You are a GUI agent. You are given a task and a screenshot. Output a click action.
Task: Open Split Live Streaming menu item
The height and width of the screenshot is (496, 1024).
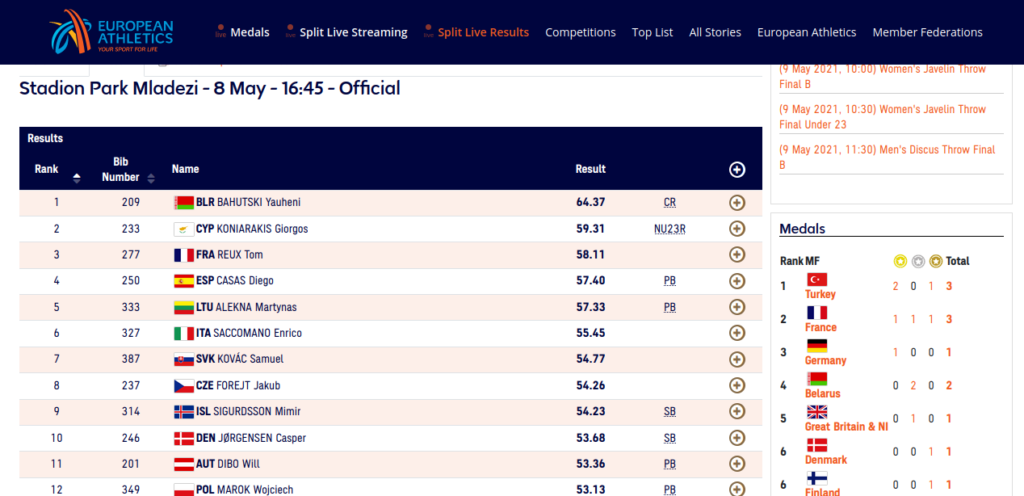[x=353, y=32]
